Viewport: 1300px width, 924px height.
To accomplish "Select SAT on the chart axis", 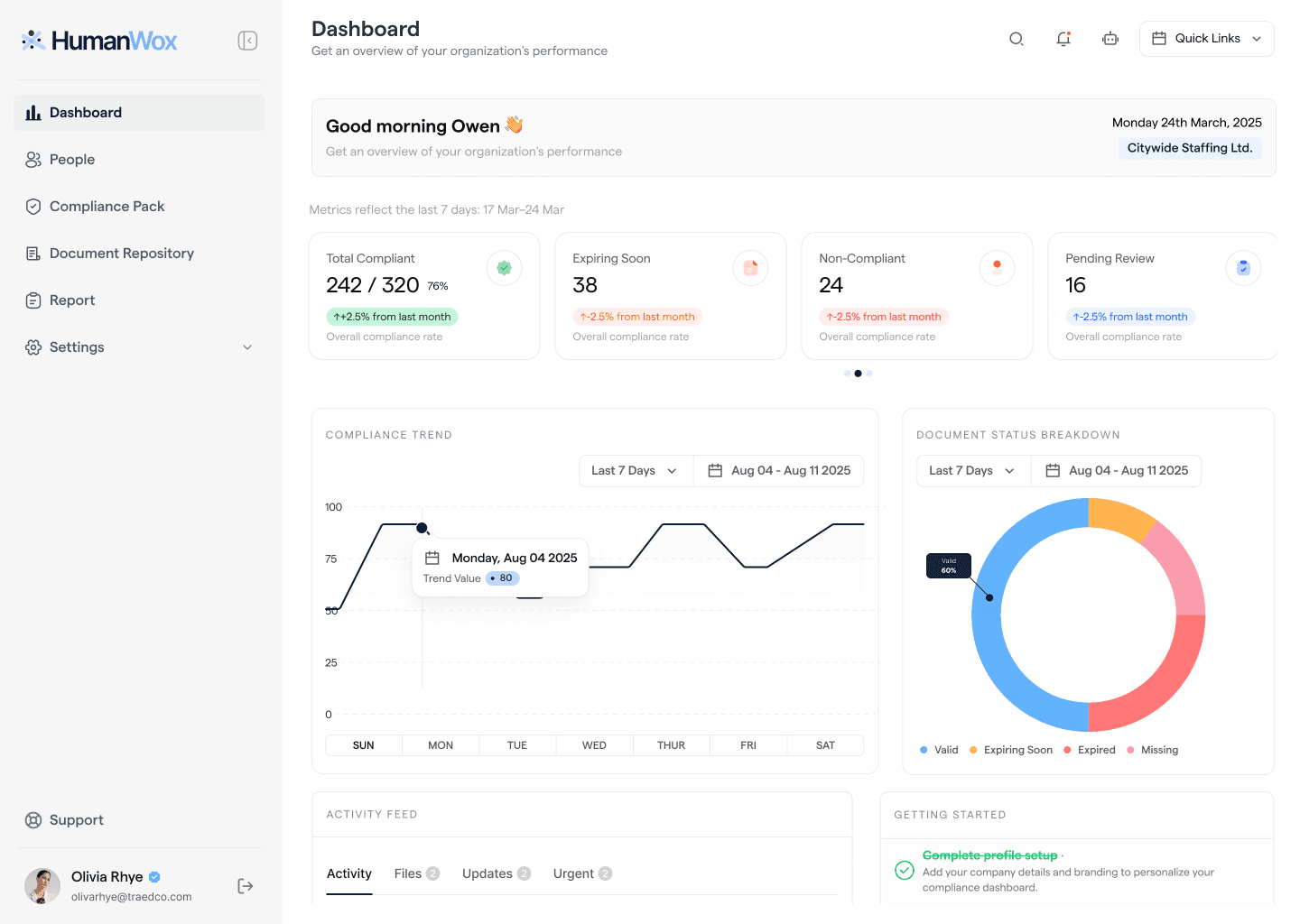I will (x=825, y=745).
